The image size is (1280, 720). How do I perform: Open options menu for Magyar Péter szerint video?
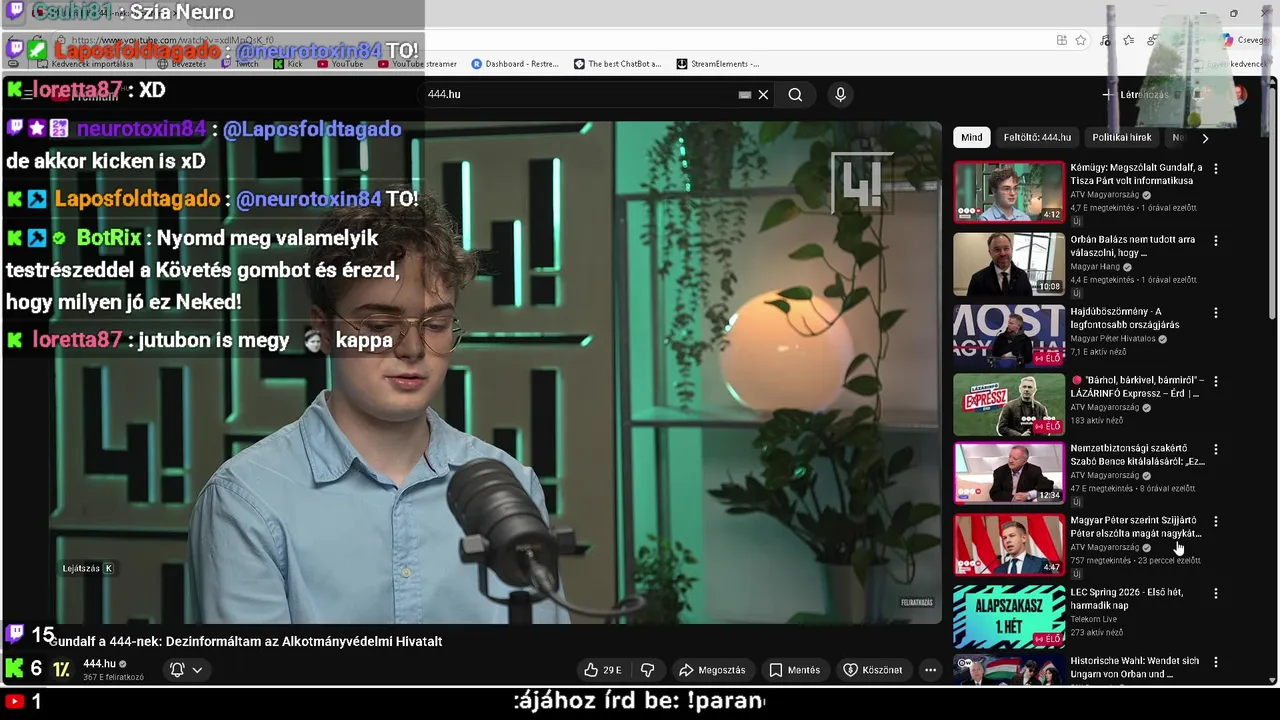coord(1216,521)
